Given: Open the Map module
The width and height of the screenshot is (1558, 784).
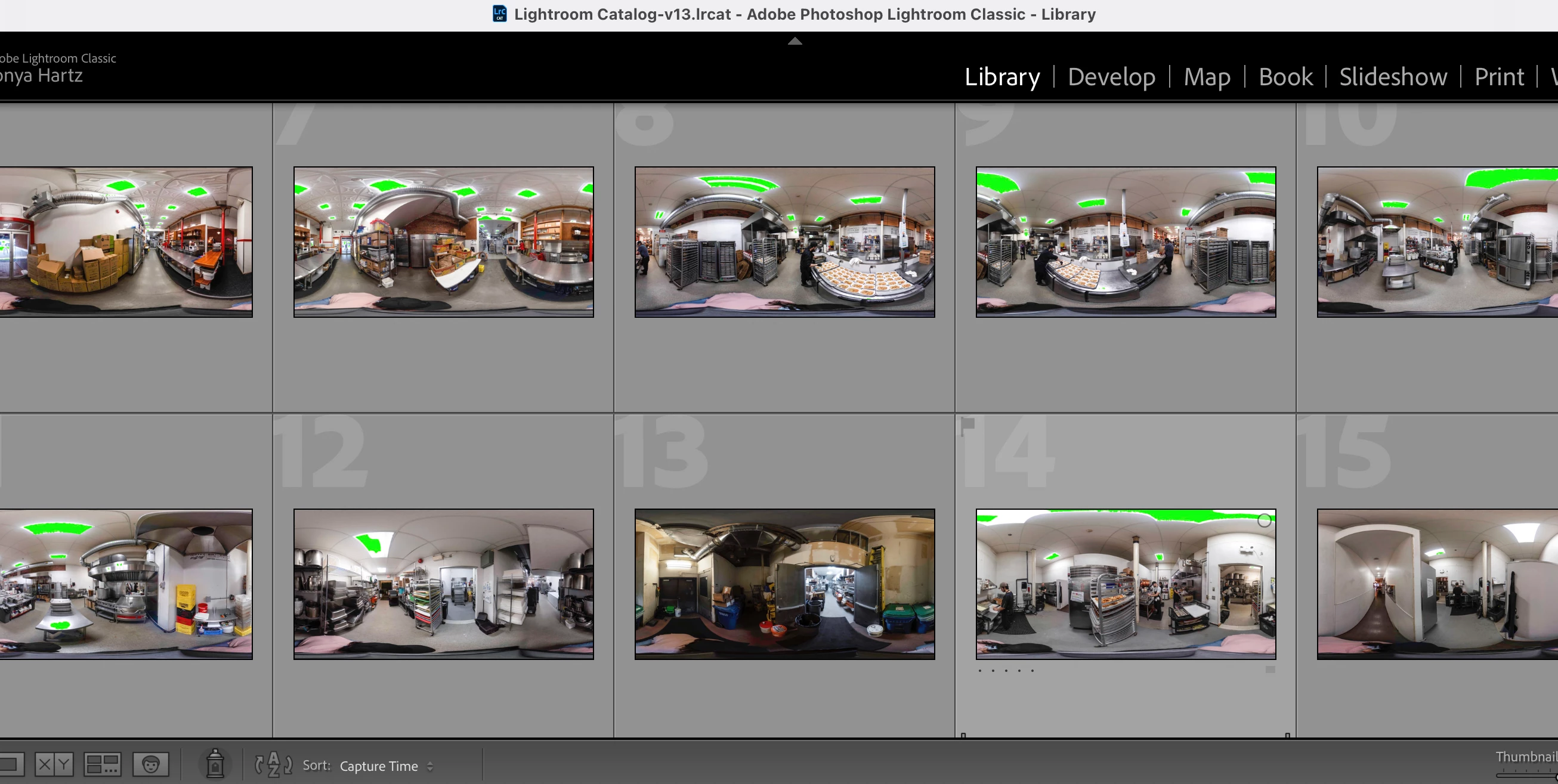Looking at the screenshot, I should click(1207, 77).
